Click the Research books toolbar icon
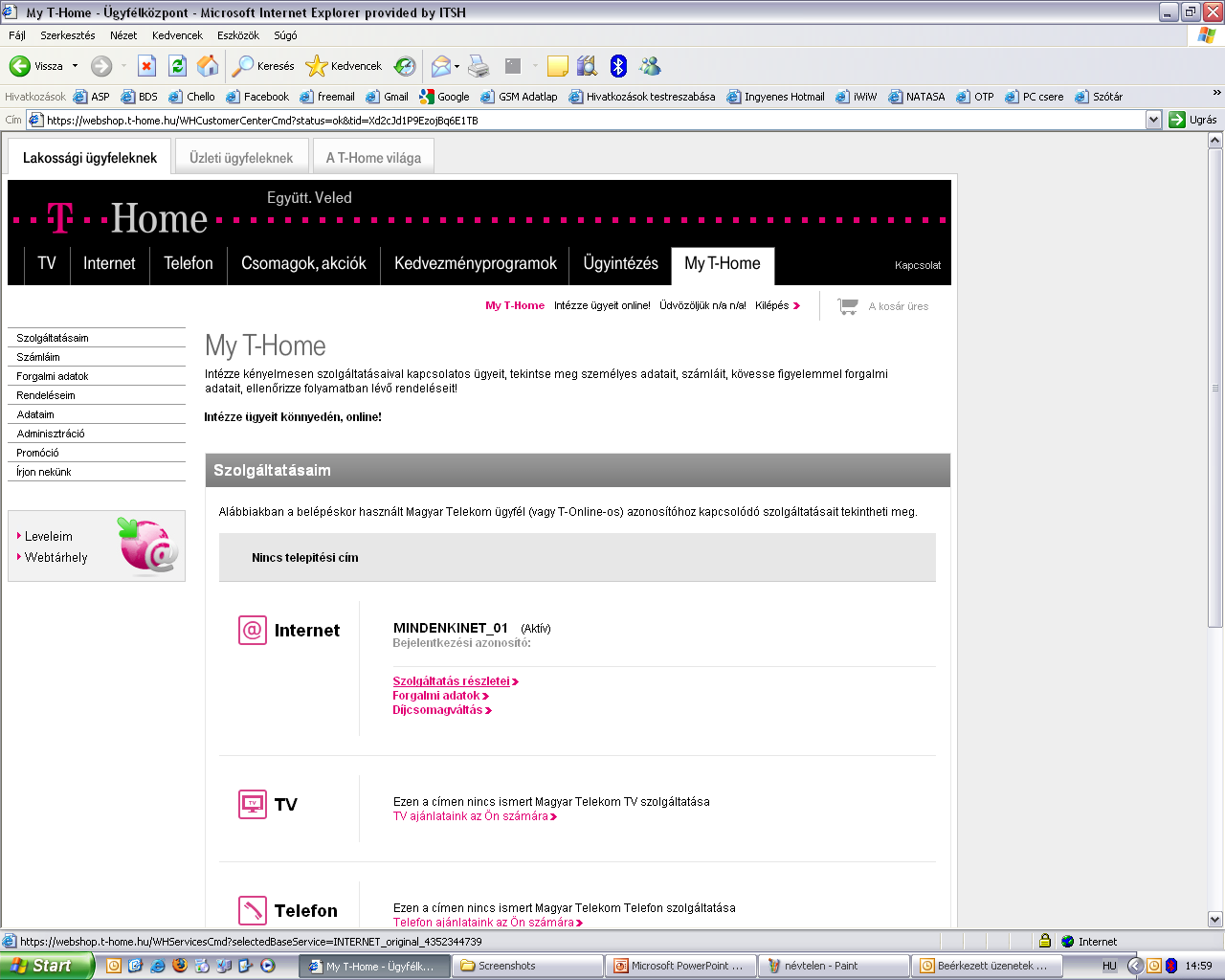Screen dimensions: 1225x980 click(588, 66)
